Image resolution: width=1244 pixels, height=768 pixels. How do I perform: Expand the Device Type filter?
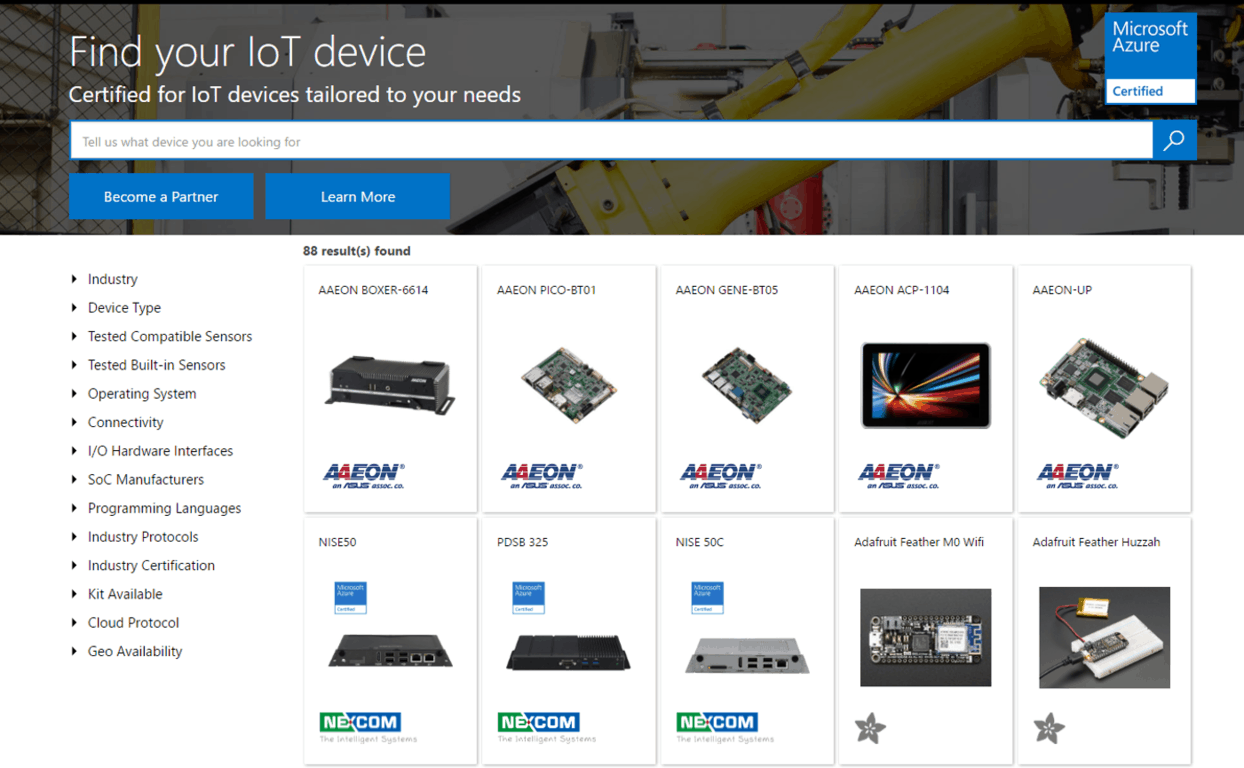(x=124, y=308)
